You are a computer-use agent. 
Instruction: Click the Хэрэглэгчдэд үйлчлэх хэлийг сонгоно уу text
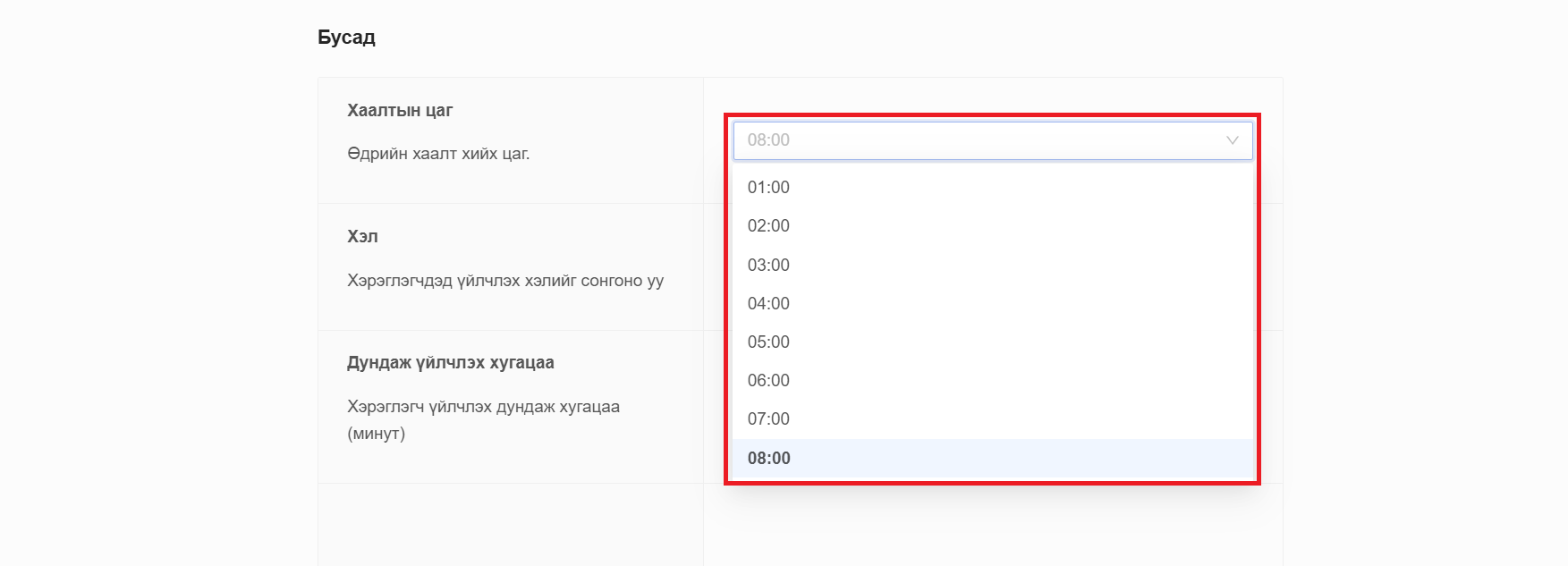click(x=505, y=281)
